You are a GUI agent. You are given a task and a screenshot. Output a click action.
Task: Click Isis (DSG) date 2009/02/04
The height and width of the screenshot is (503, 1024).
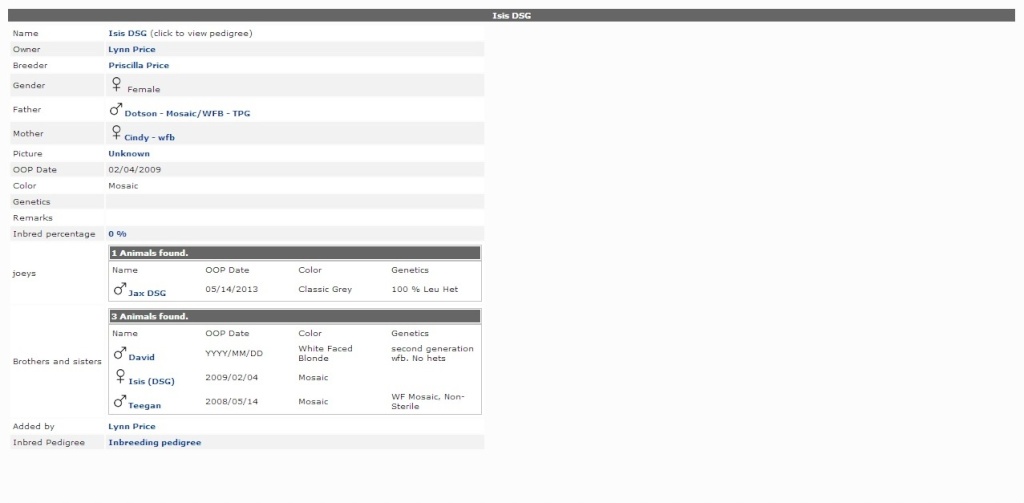pyautogui.click(x=232, y=378)
